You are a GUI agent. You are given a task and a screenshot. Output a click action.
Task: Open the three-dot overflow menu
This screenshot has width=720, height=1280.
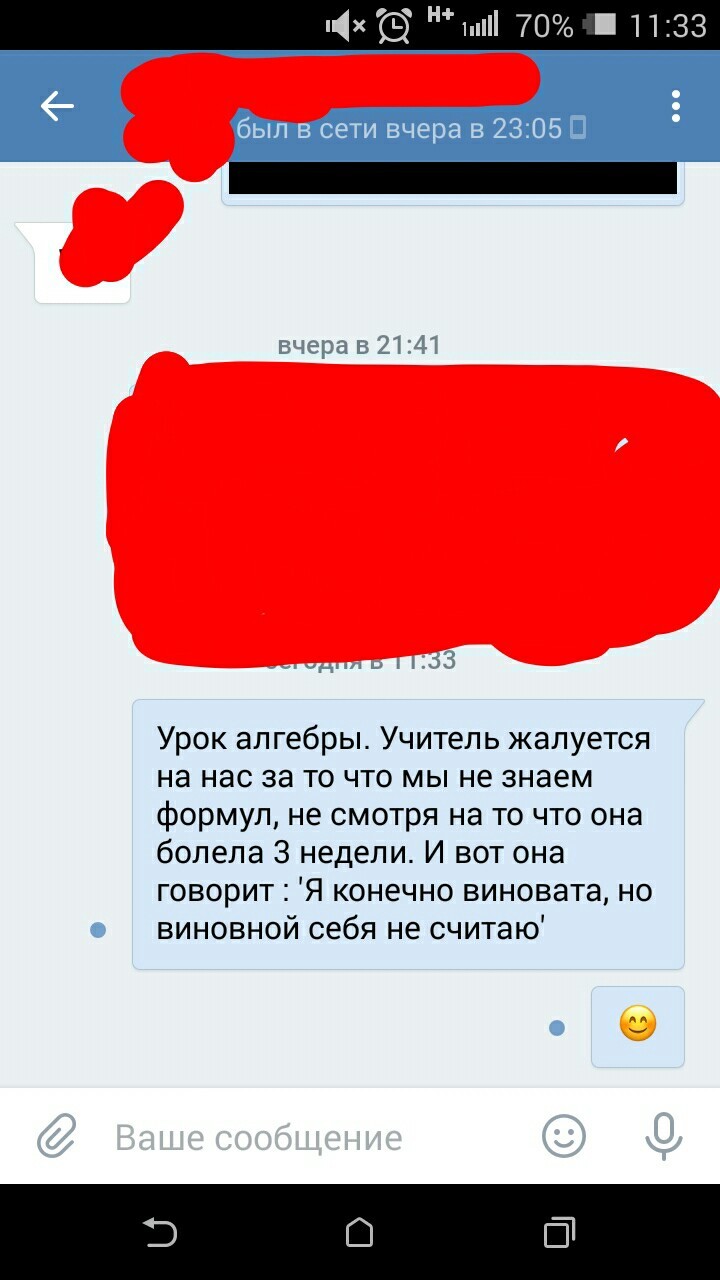click(x=676, y=106)
